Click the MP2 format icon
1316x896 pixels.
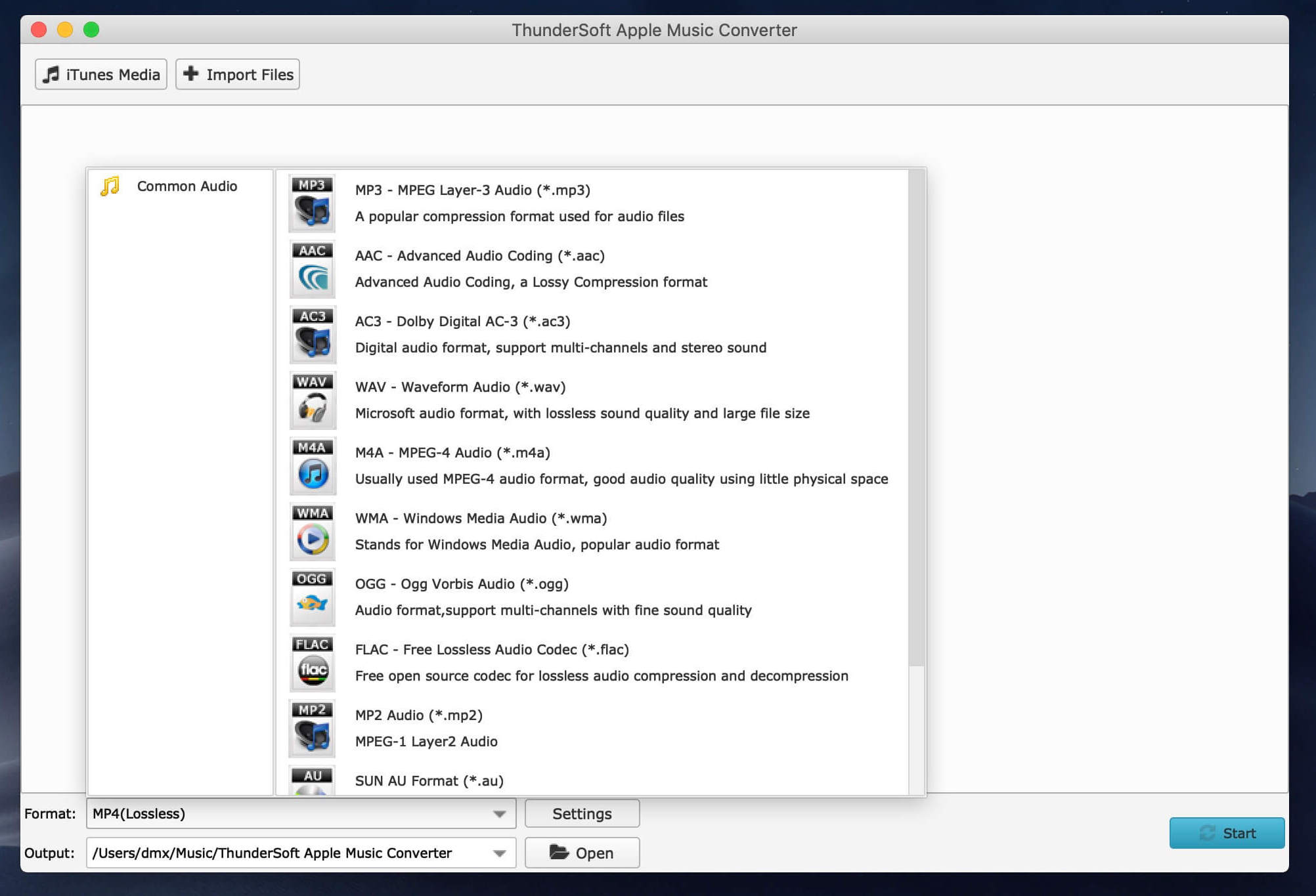click(x=312, y=729)
